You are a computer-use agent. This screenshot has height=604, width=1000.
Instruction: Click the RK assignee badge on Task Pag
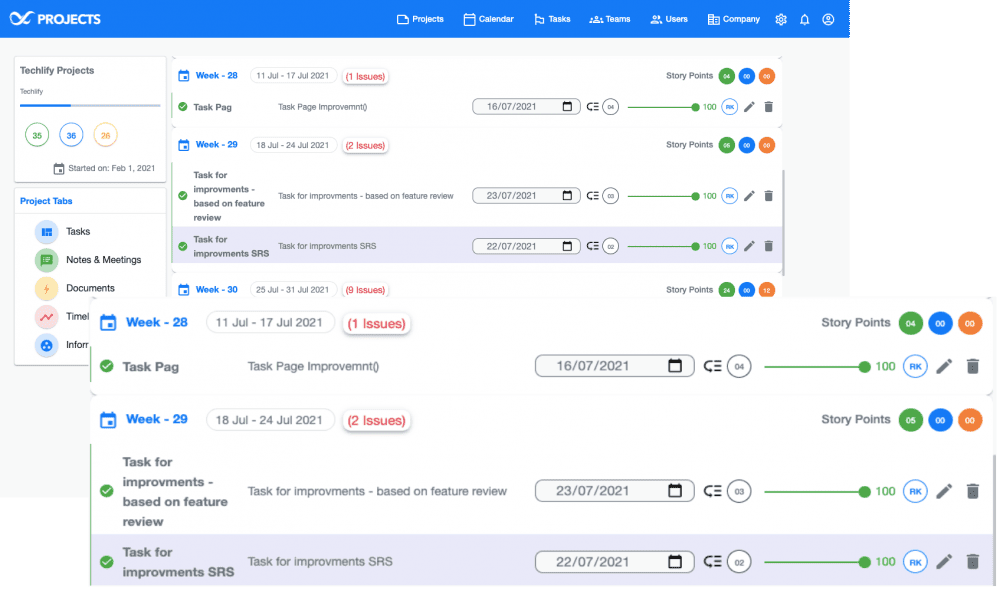pos(915,366)
